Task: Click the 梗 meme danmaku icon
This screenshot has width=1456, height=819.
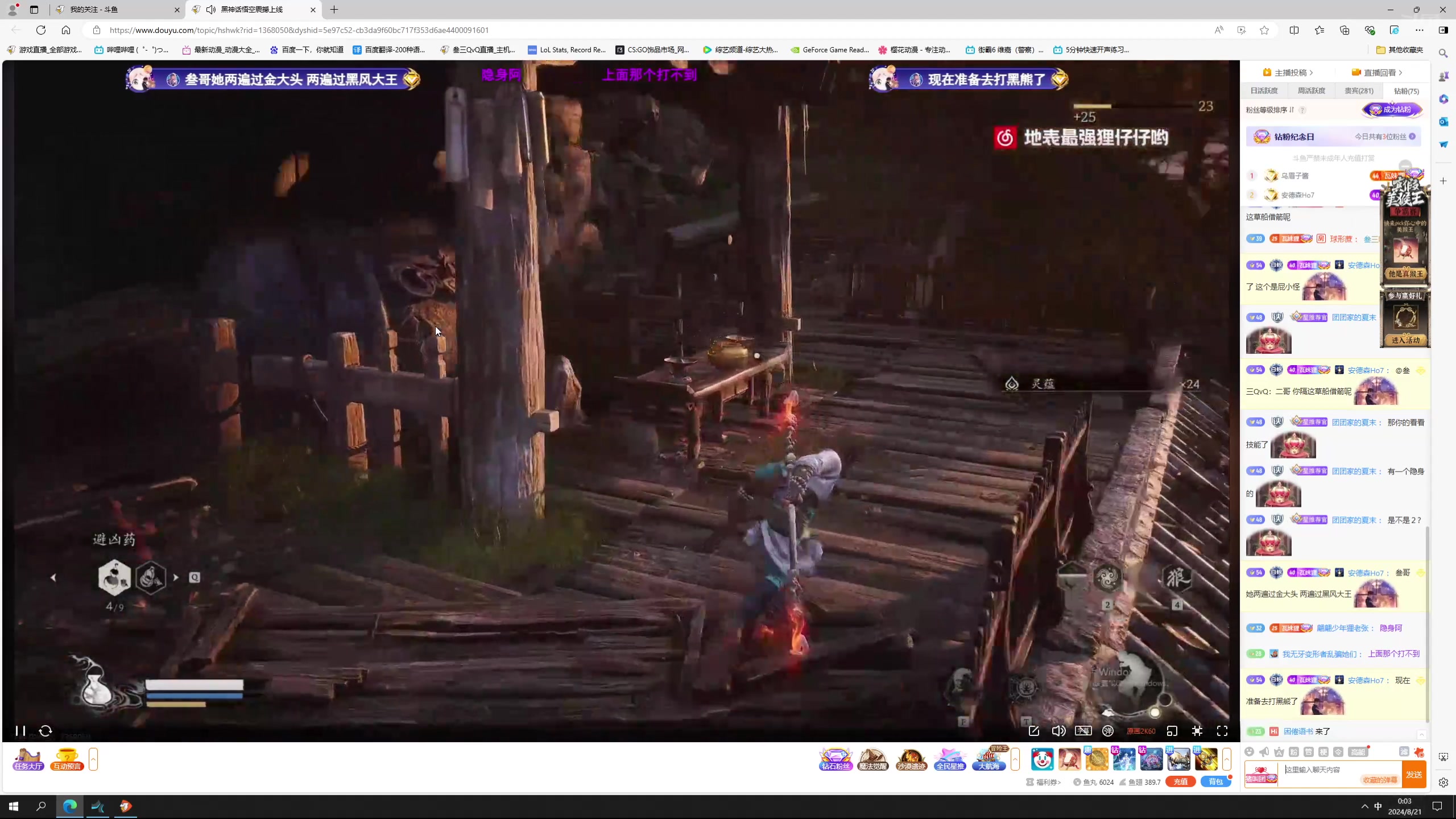Action: pyautogui.click(x=1323, y=752)
